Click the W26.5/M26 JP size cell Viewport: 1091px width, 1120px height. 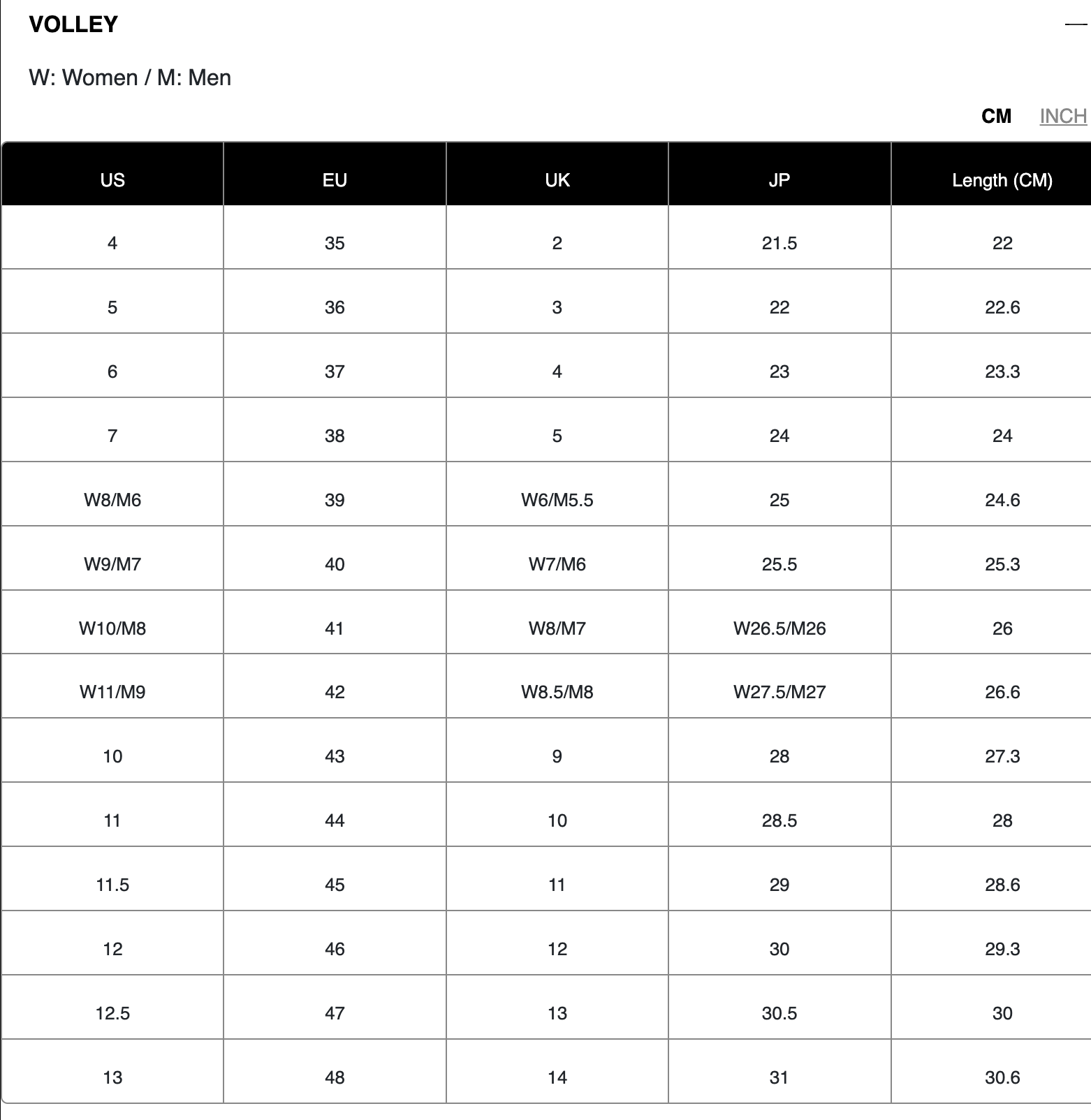coord(779,628)
